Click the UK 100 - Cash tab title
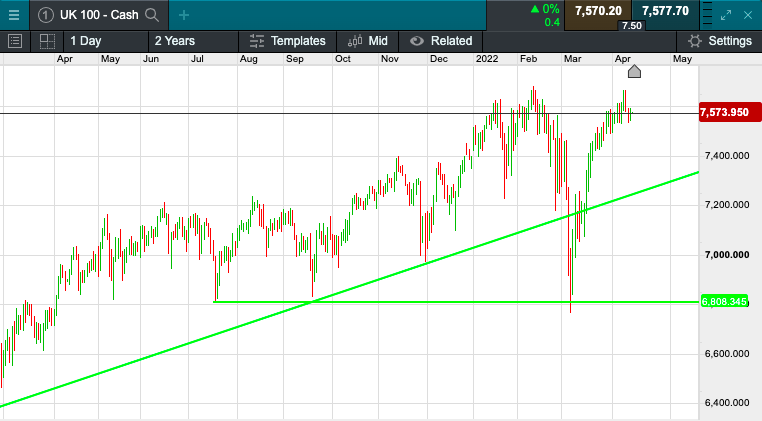Image resolution: width=762 pixels, height=421 pixels. (x=99, y=15)
